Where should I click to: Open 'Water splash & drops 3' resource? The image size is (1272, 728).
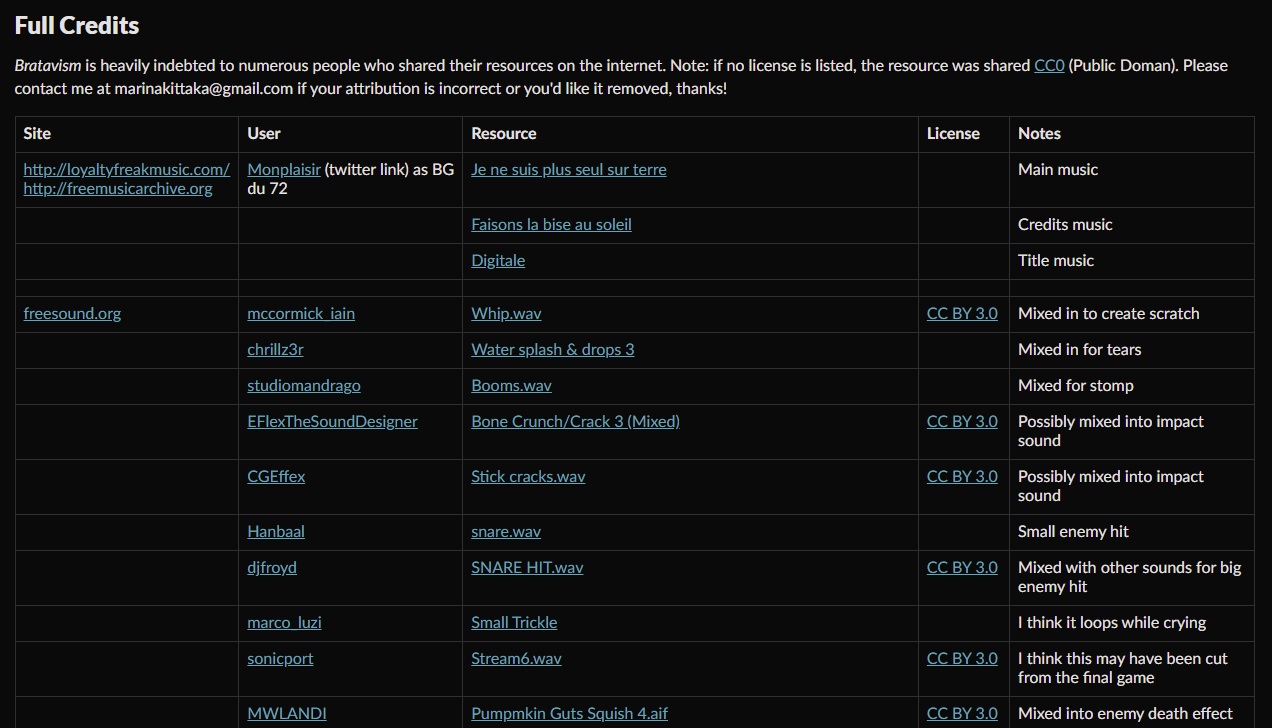tap(552, 350)
